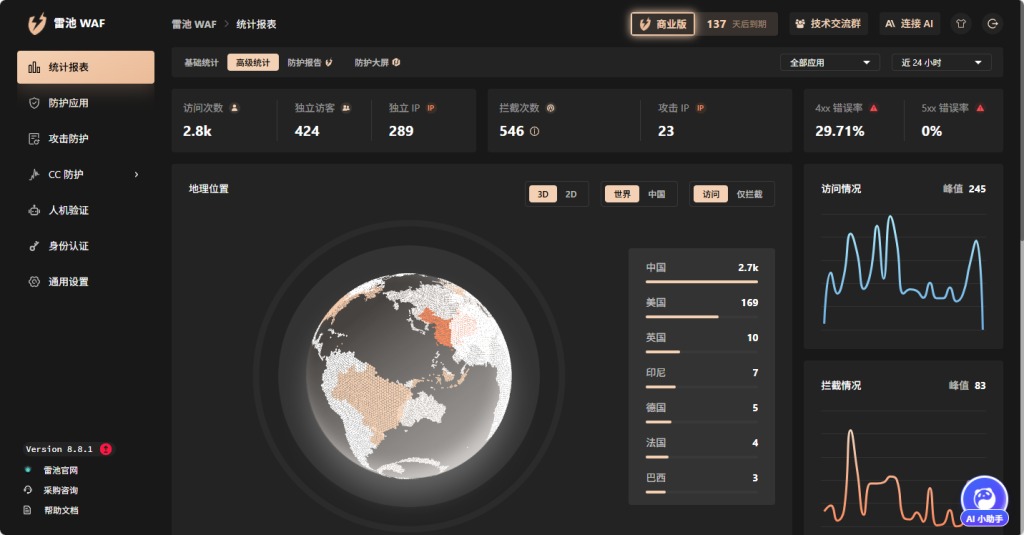Open 统计报表 in the sidebar
This screenshot has width=1024, height=535.
86,67
